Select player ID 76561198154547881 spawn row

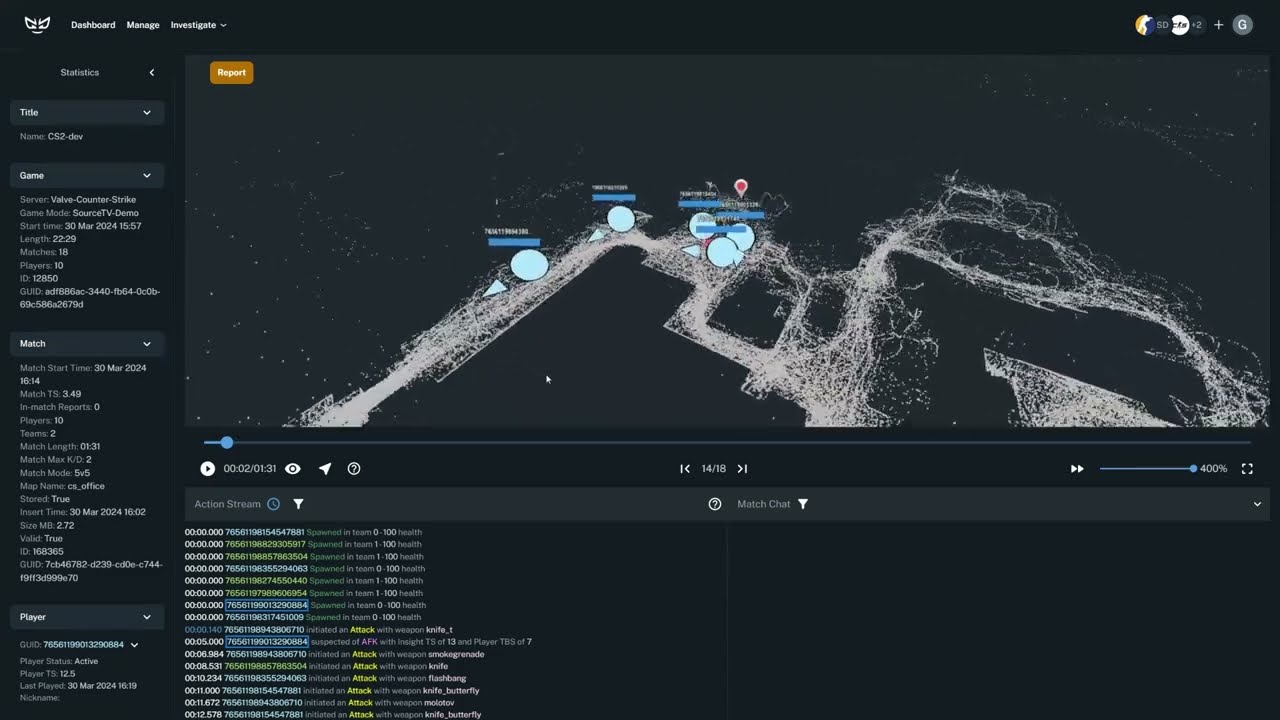pos(303,532)
